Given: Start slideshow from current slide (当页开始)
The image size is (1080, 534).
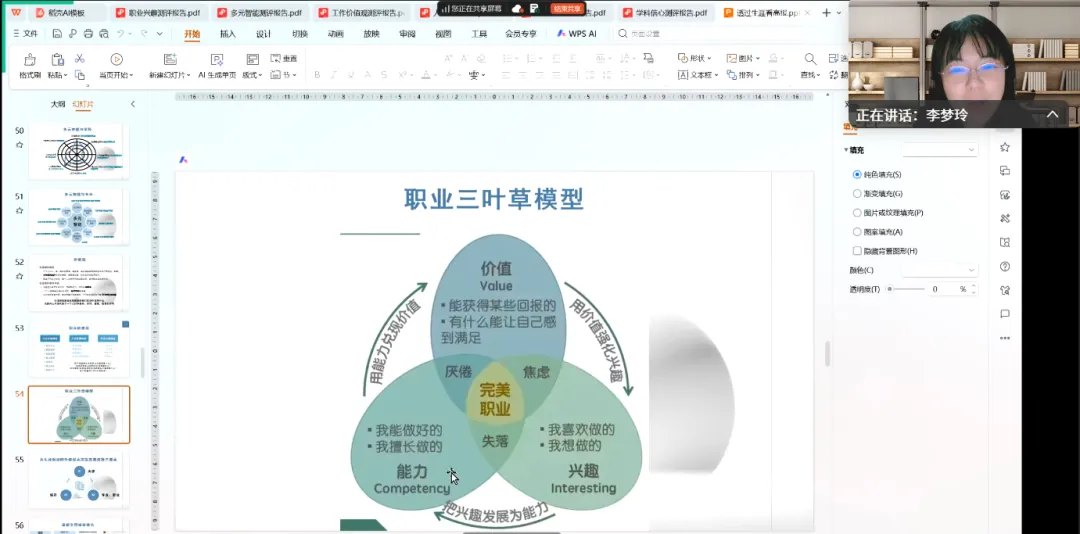Looking at the screenshot, I should coord(116,66).
